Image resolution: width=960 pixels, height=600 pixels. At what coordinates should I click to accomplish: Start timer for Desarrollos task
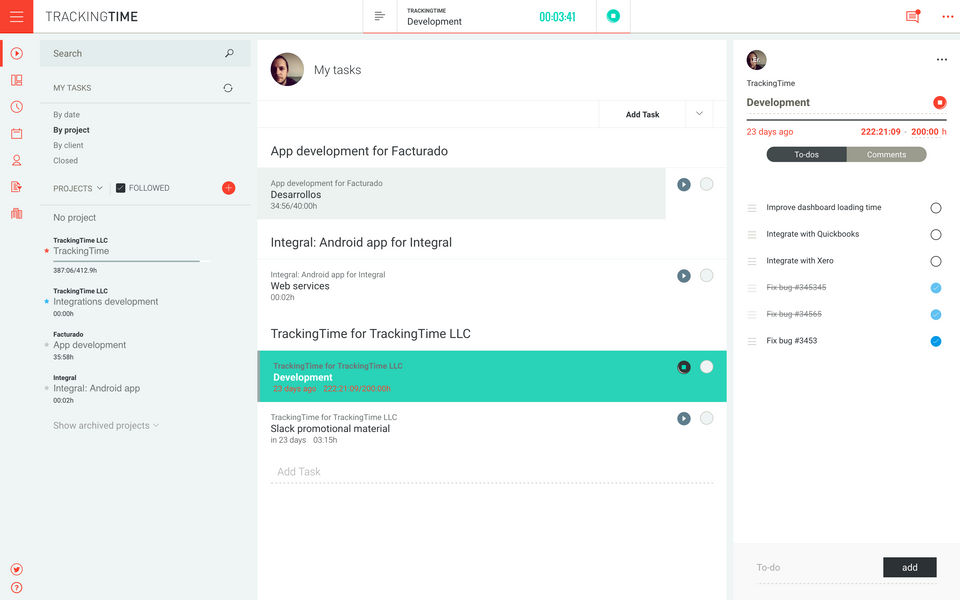point(684,184)
